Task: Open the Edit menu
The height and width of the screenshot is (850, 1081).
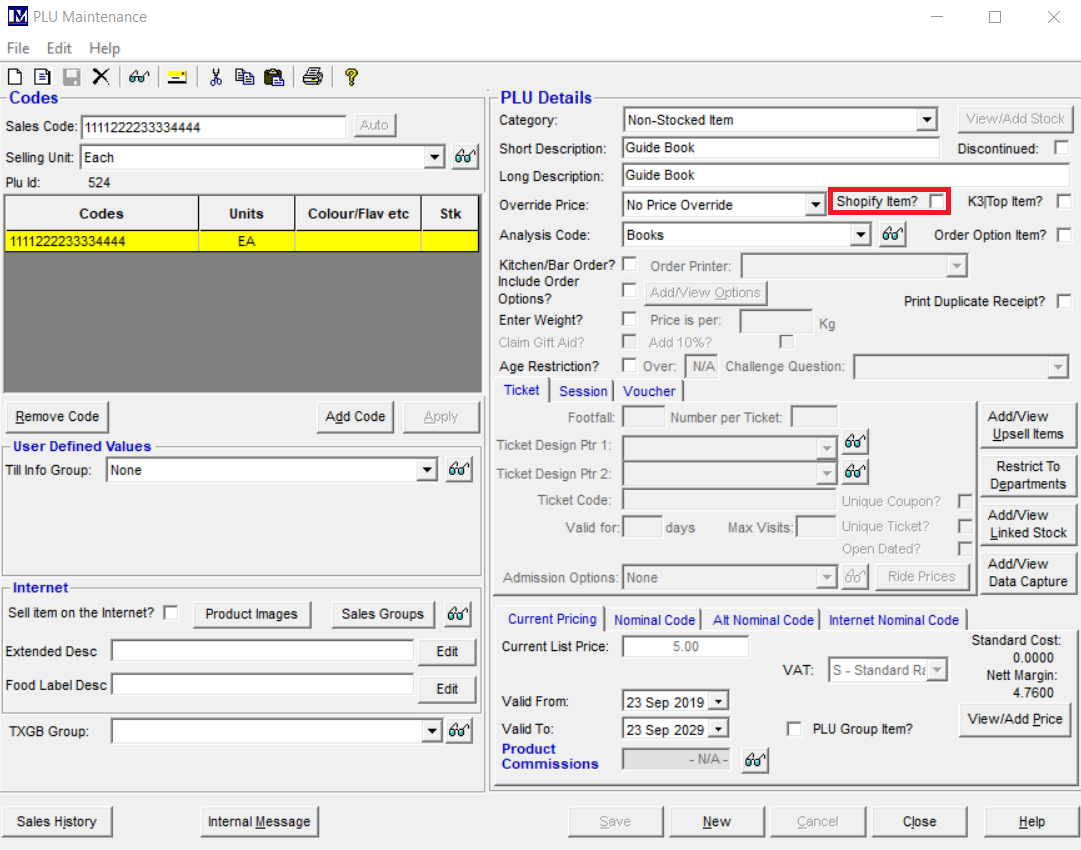Action: [59, 48]
